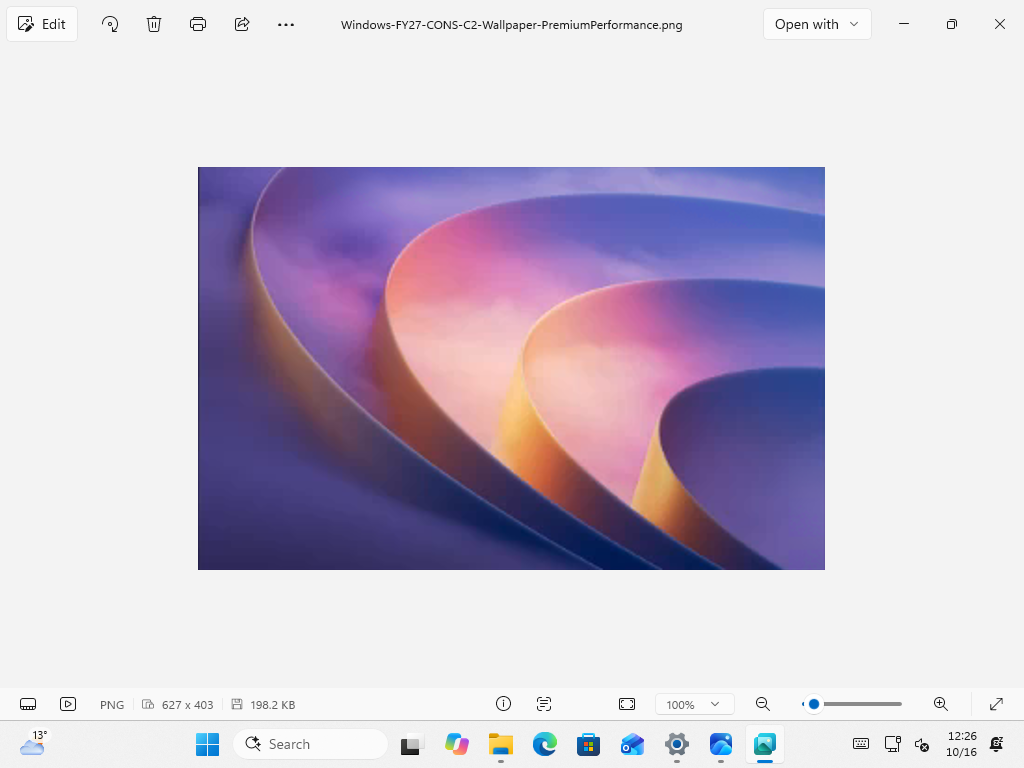Click the 198.2 KB file size text

point(272,705)
